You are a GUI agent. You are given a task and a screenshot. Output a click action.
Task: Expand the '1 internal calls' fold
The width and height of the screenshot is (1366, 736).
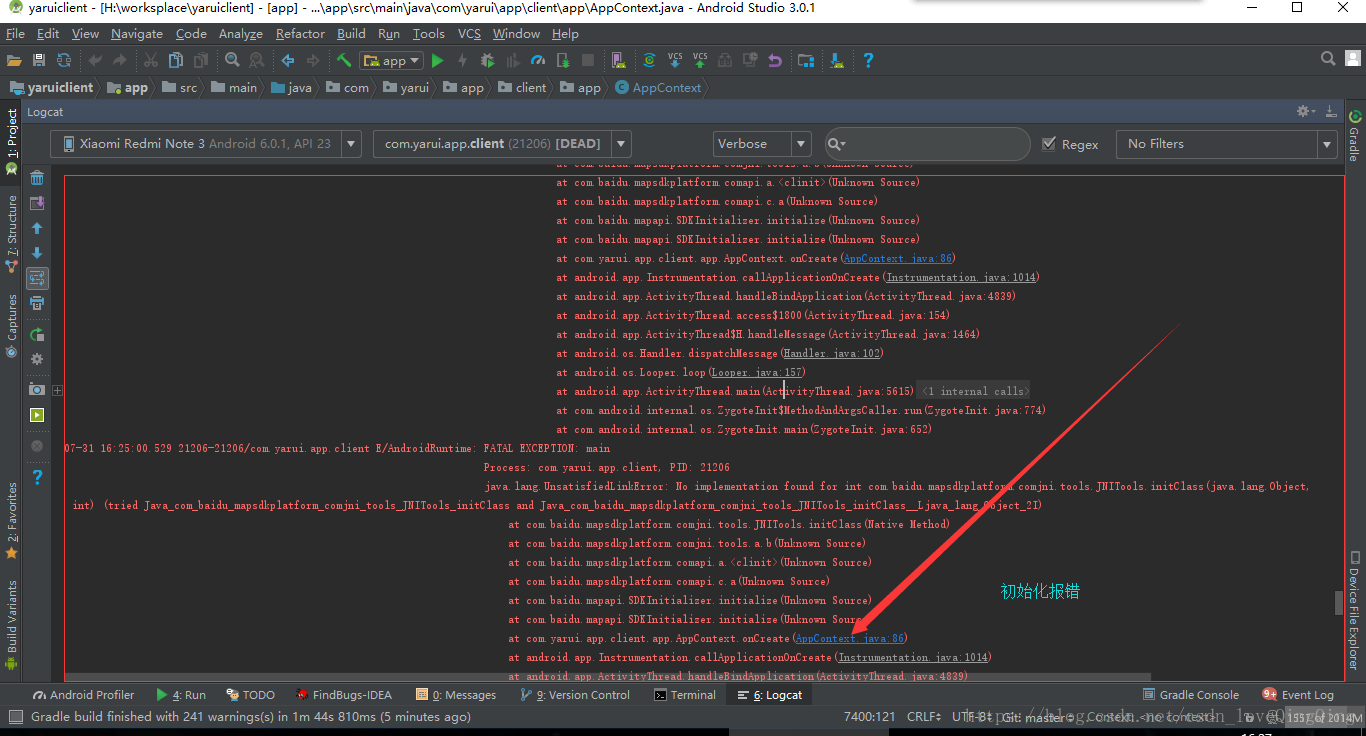tap(974, 391)
